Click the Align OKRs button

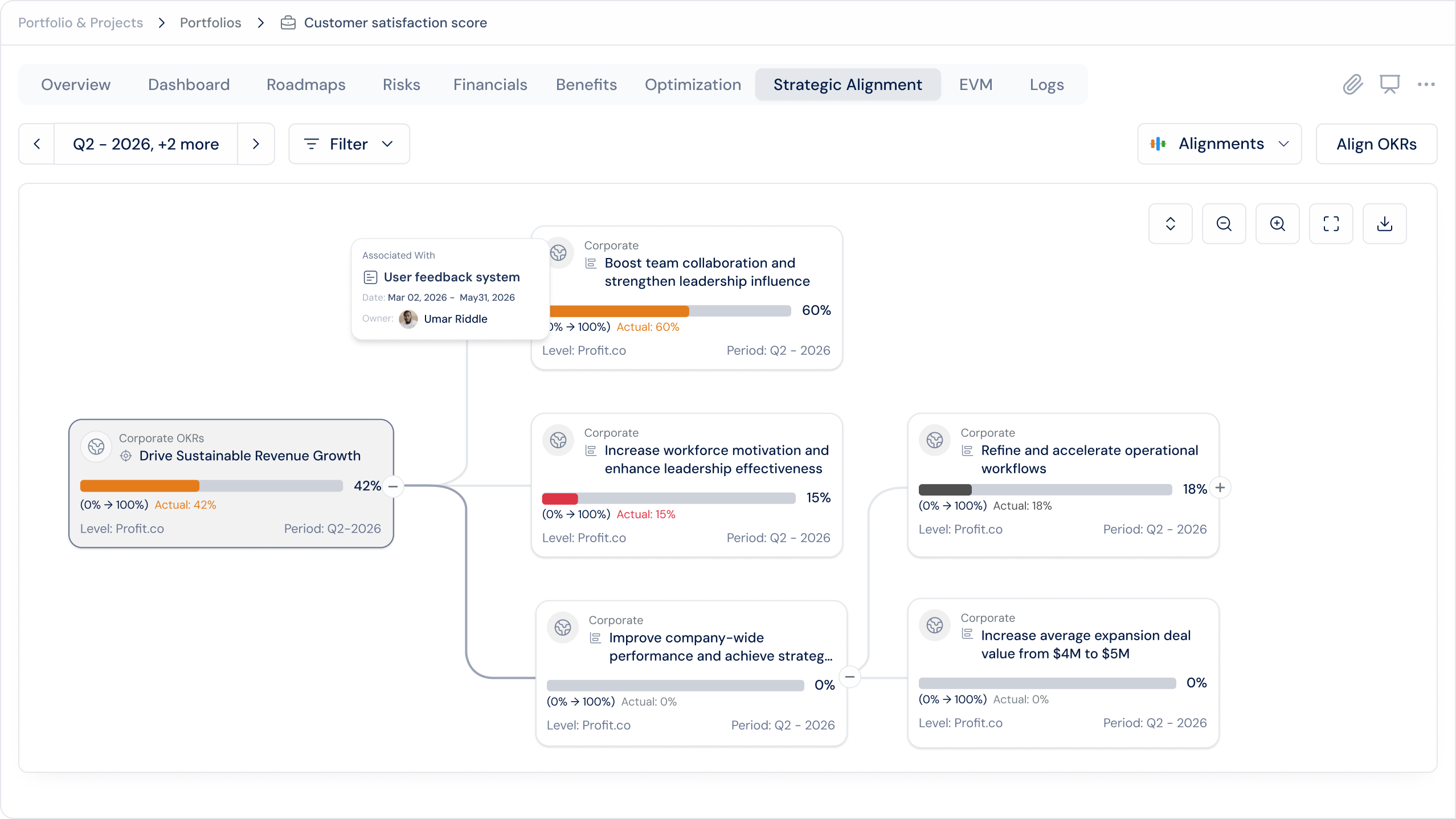(1376, 144)
